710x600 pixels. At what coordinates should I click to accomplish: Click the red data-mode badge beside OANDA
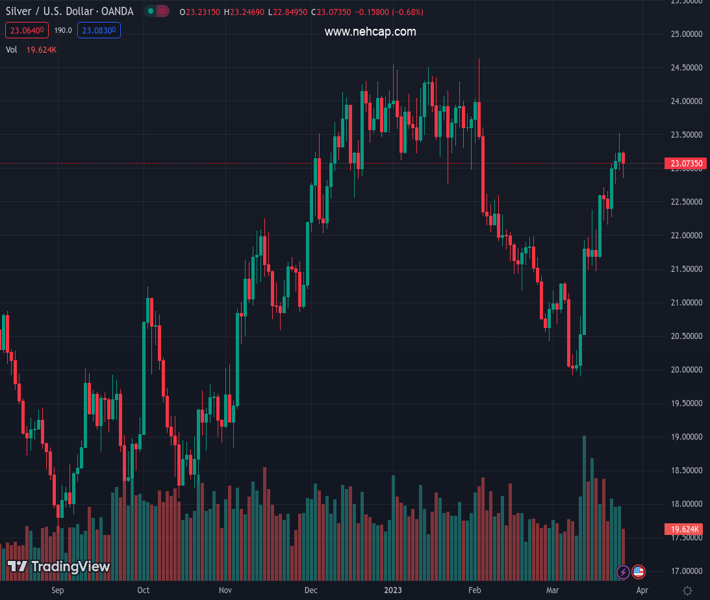(163, 11)
